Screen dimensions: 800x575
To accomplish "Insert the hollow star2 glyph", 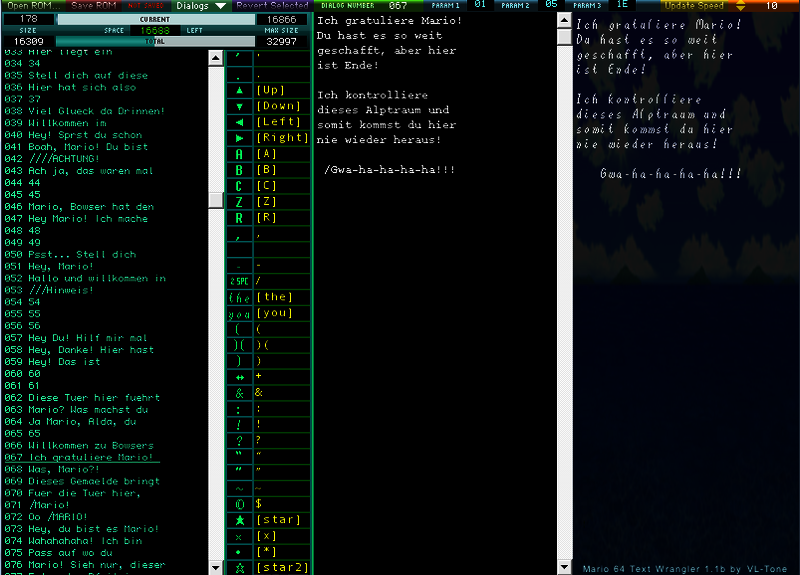I will click(239, 568).
